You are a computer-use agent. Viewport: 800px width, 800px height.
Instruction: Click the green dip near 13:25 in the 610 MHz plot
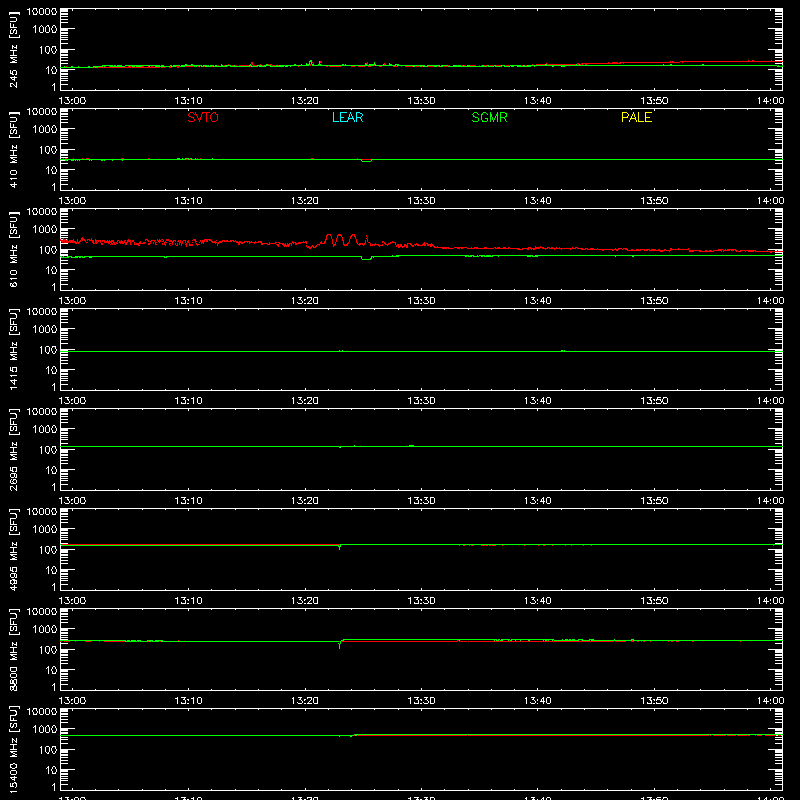(x=366, y=258)
